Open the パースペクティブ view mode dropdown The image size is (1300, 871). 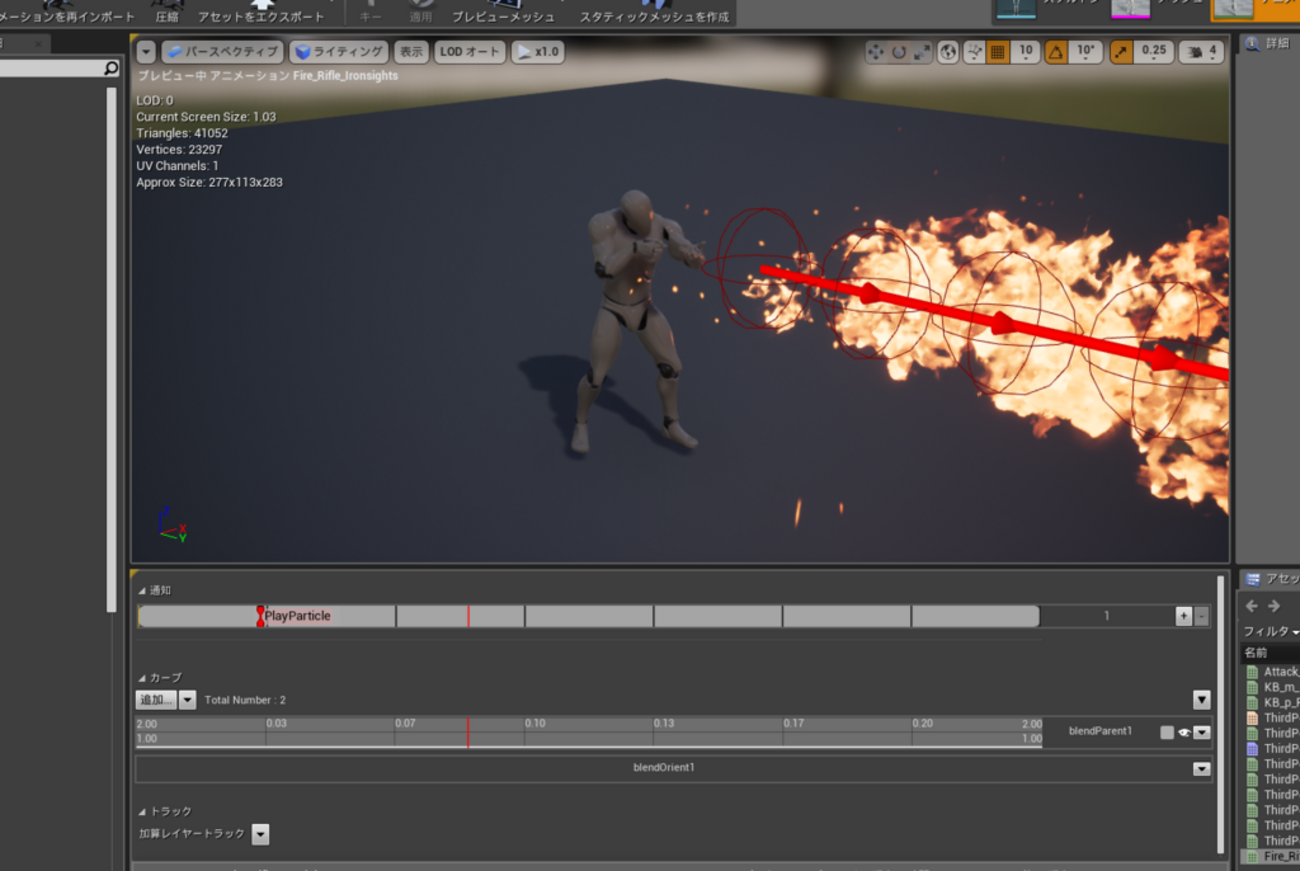click(221, 52)
